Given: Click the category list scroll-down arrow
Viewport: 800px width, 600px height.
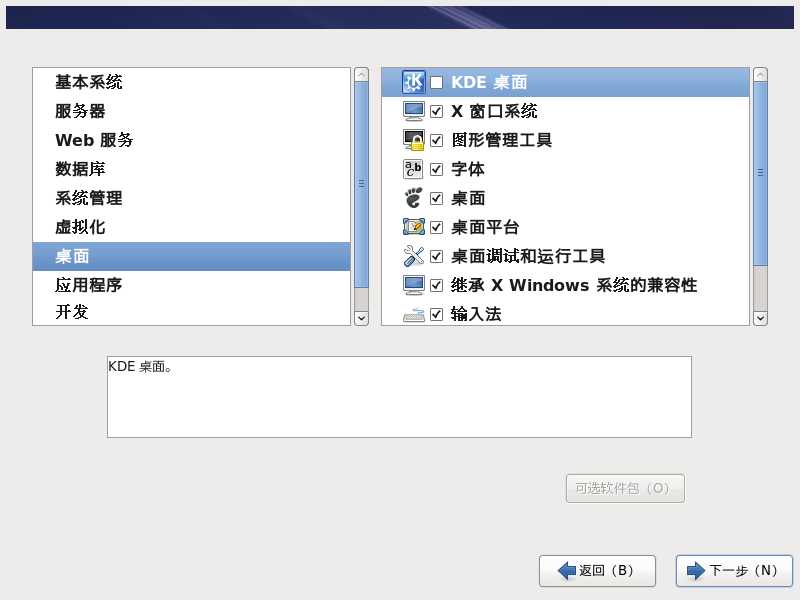Looking at the screenshot, I should pyautogui.click(x=361, y=318).
